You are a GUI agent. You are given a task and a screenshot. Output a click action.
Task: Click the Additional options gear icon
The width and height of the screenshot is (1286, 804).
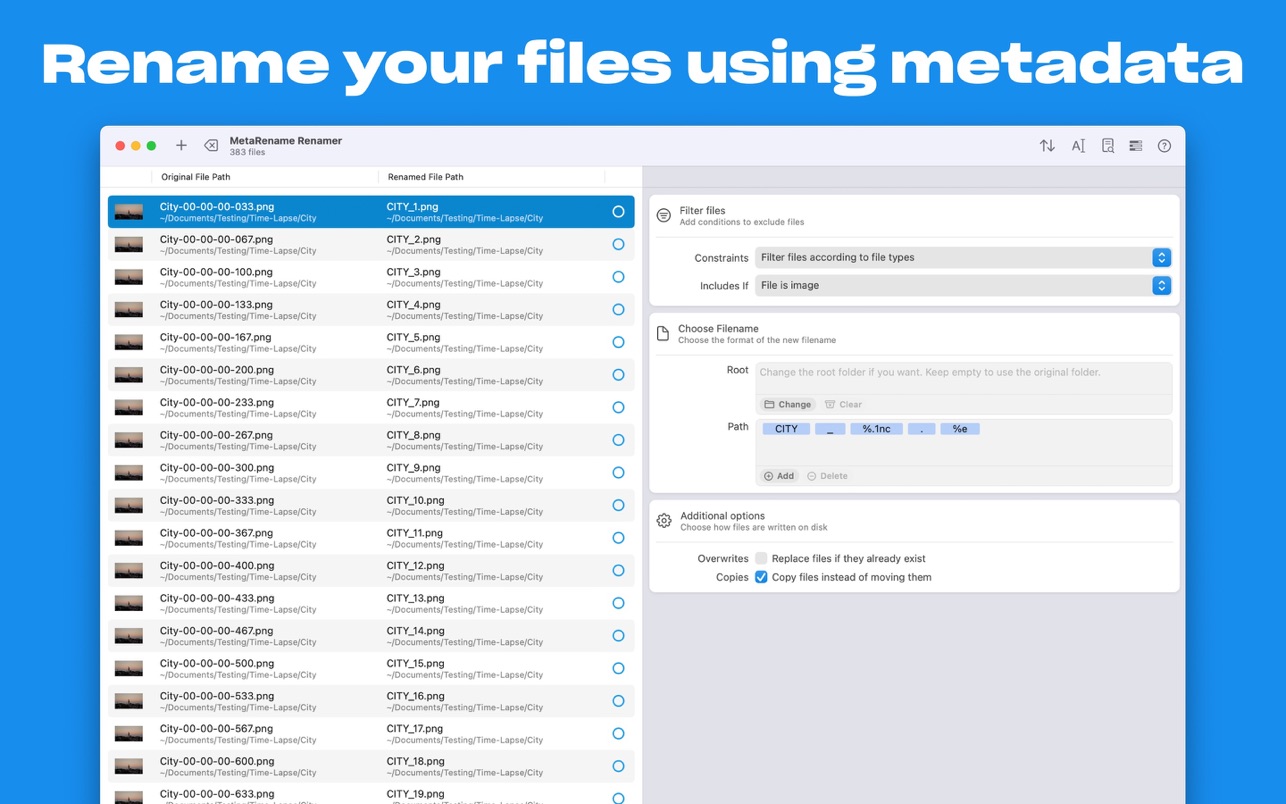[664, 521]
